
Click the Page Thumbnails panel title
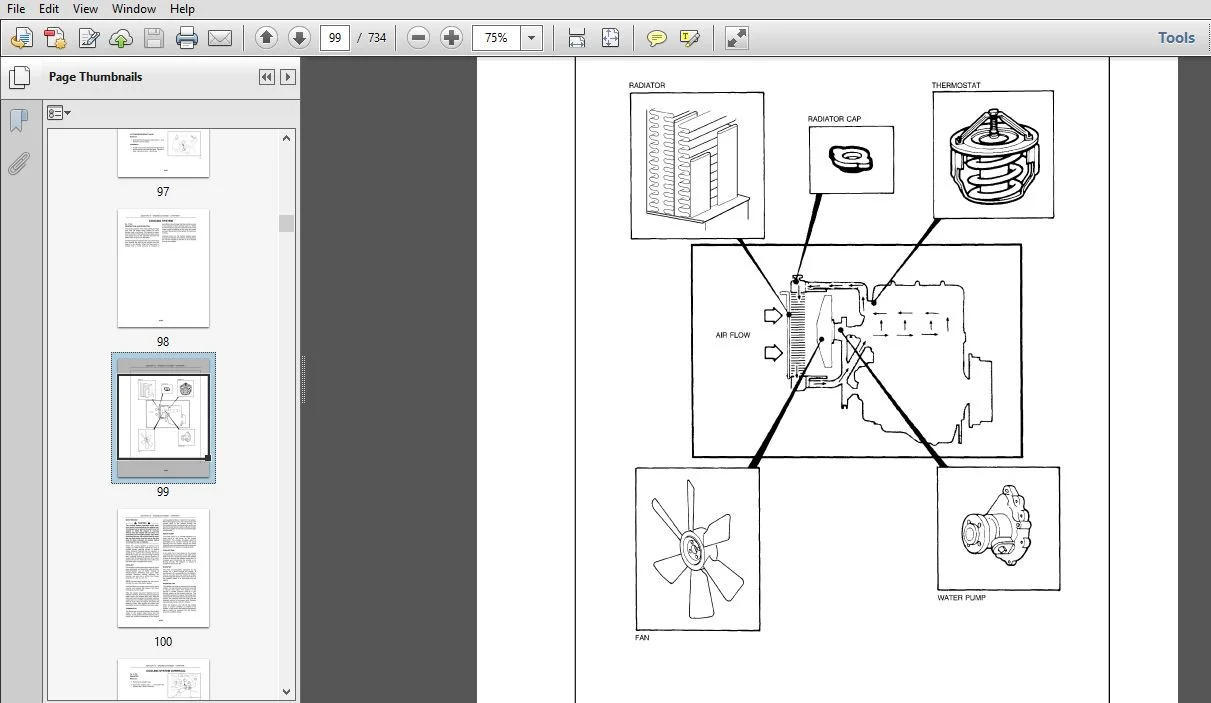click(96, 77)
